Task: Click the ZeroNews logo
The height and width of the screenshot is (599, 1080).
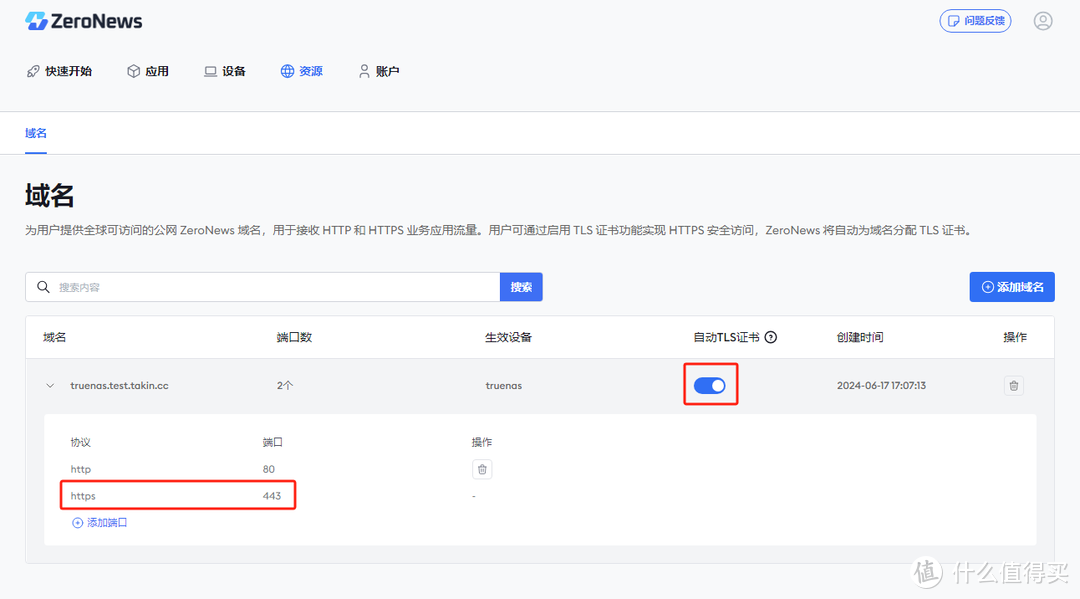Action: click(x=84, y=20)
